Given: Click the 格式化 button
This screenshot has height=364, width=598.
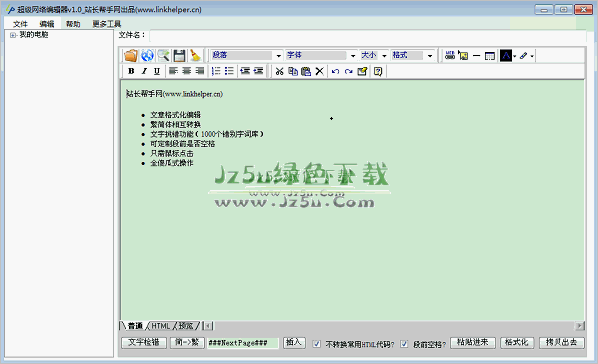Looking at the screenshot, I should pos(517,343).
